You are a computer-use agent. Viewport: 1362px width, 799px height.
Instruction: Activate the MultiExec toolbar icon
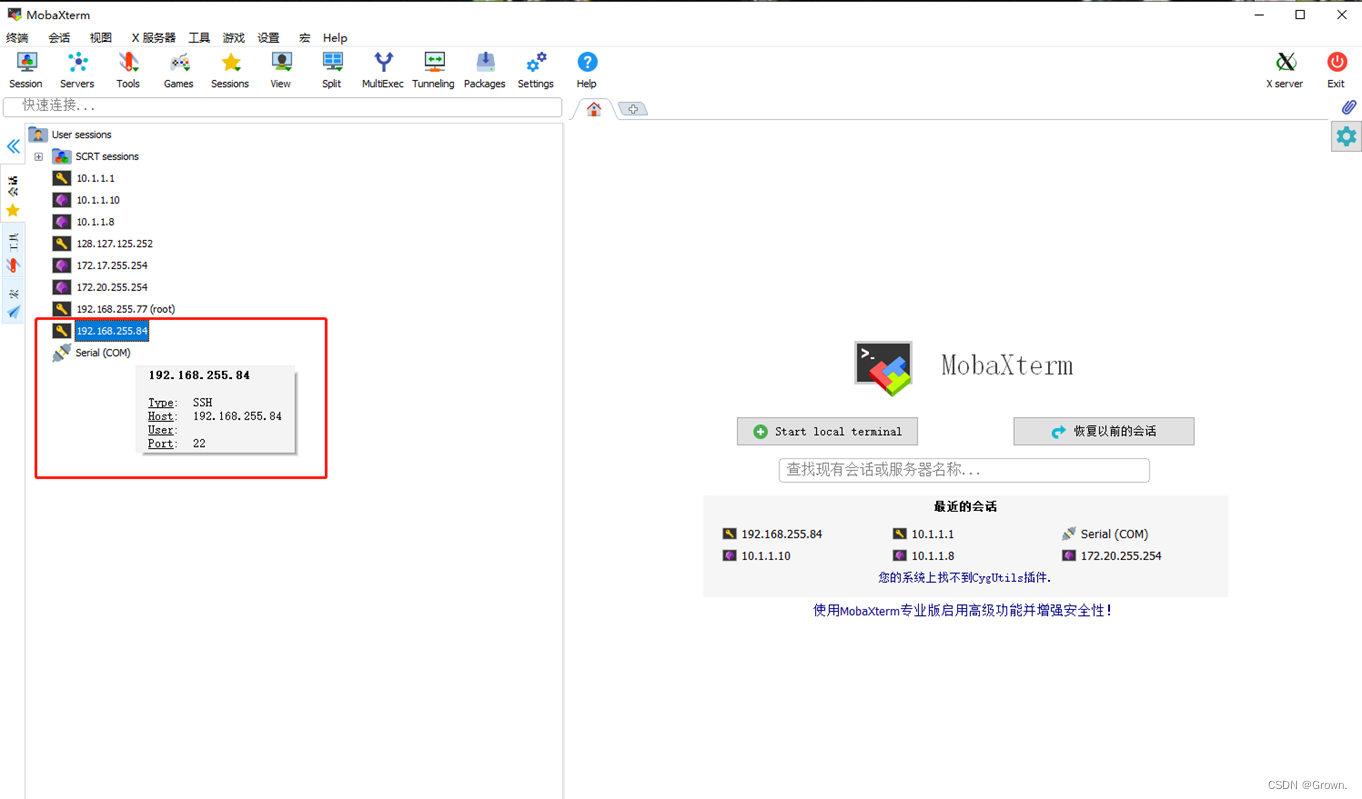point(383,70)
